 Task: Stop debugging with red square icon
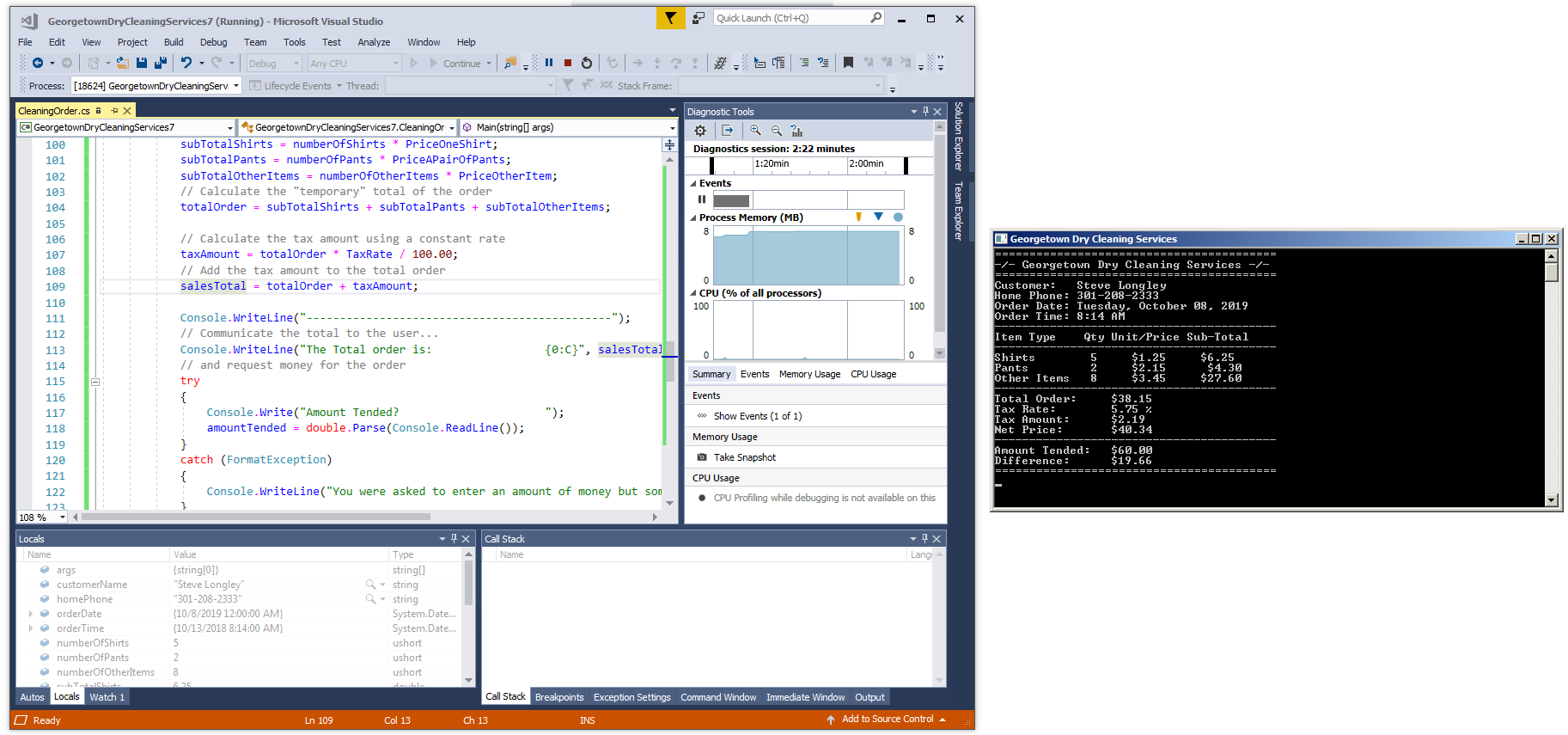pos(568,63)
